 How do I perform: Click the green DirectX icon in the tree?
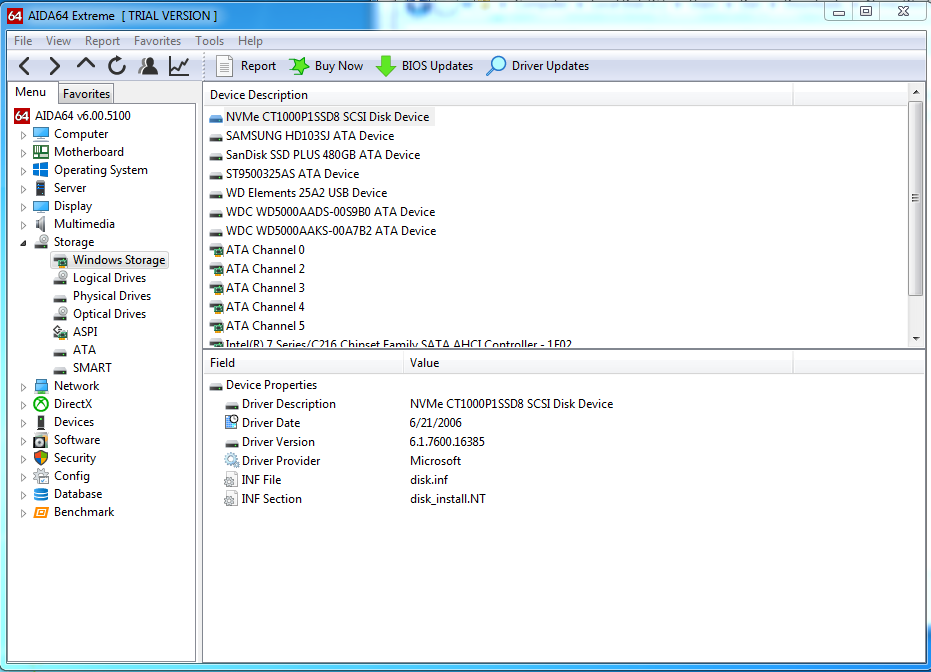point(41,404)
